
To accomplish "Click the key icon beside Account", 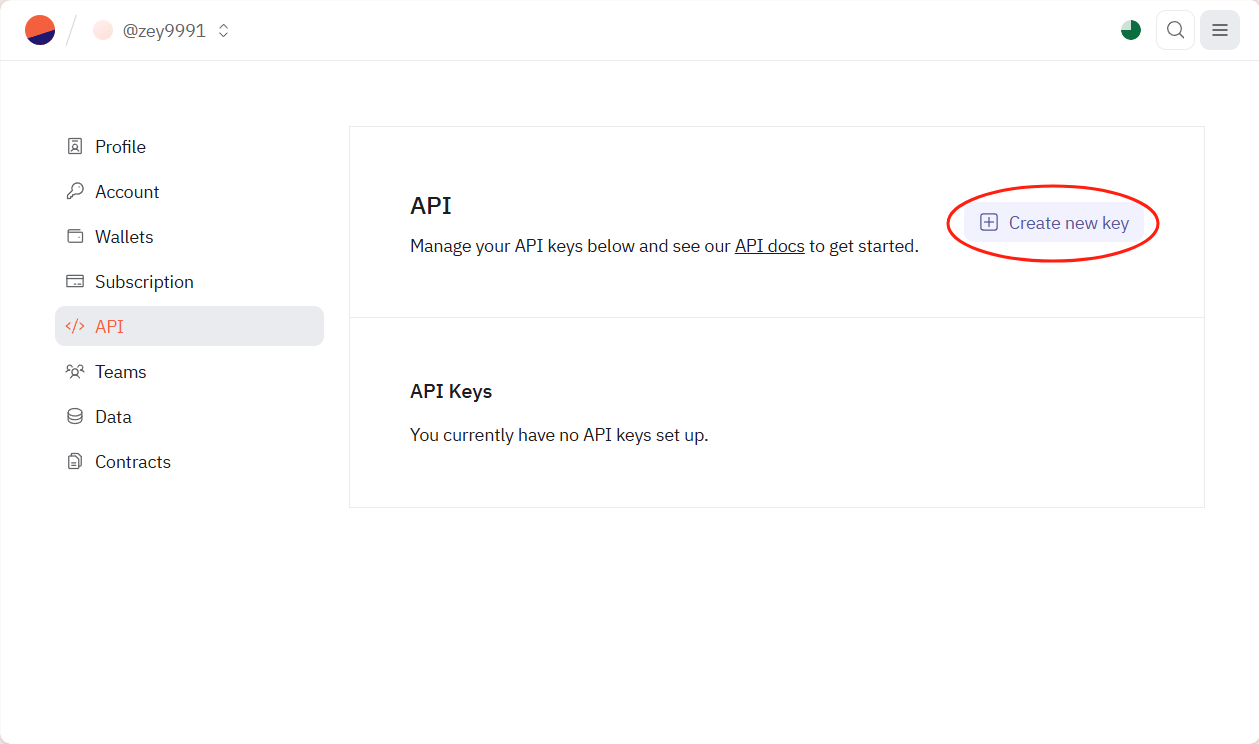I will 74,192.
